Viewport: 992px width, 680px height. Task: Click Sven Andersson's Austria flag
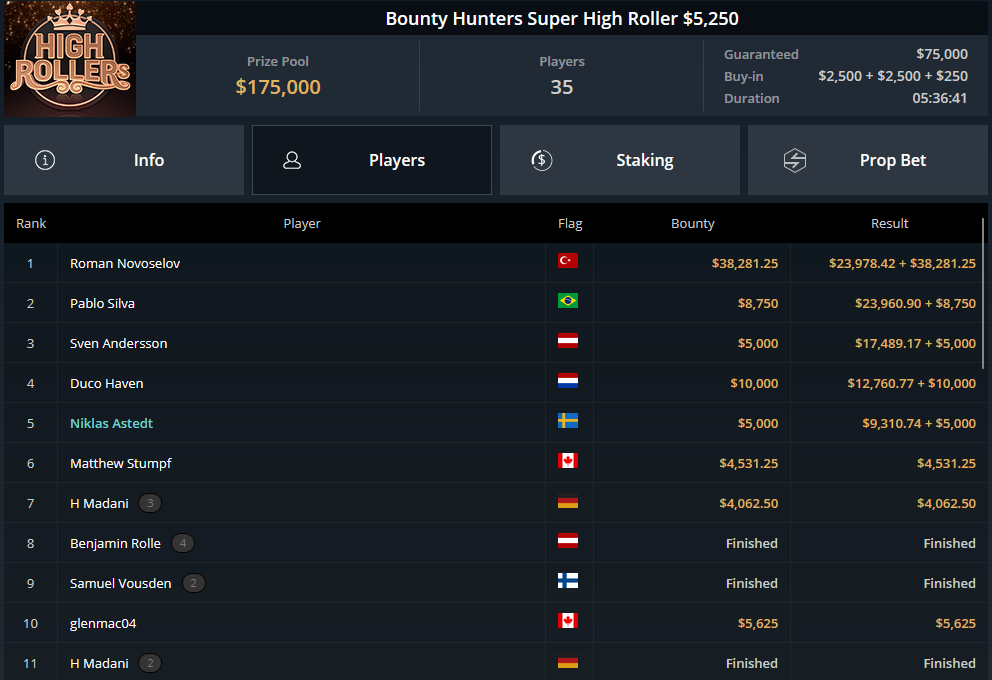click(567, 341)
